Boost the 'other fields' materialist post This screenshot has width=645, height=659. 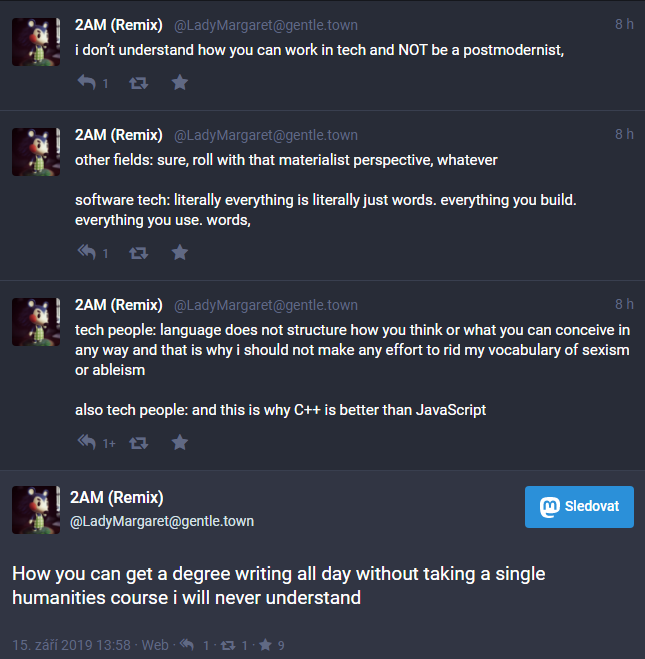click(139, 253)
